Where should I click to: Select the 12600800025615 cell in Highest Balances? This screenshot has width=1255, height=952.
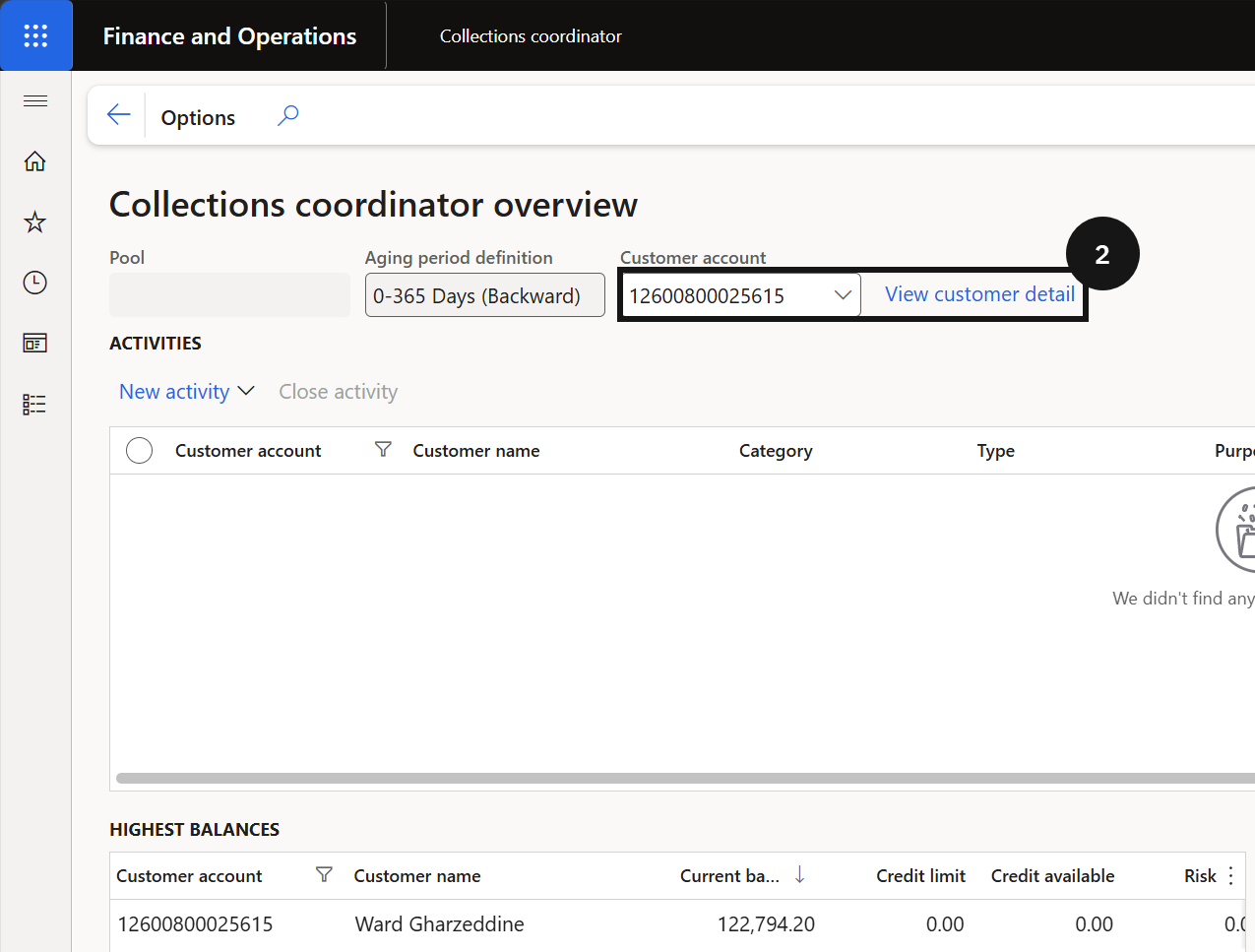[196, 924]
